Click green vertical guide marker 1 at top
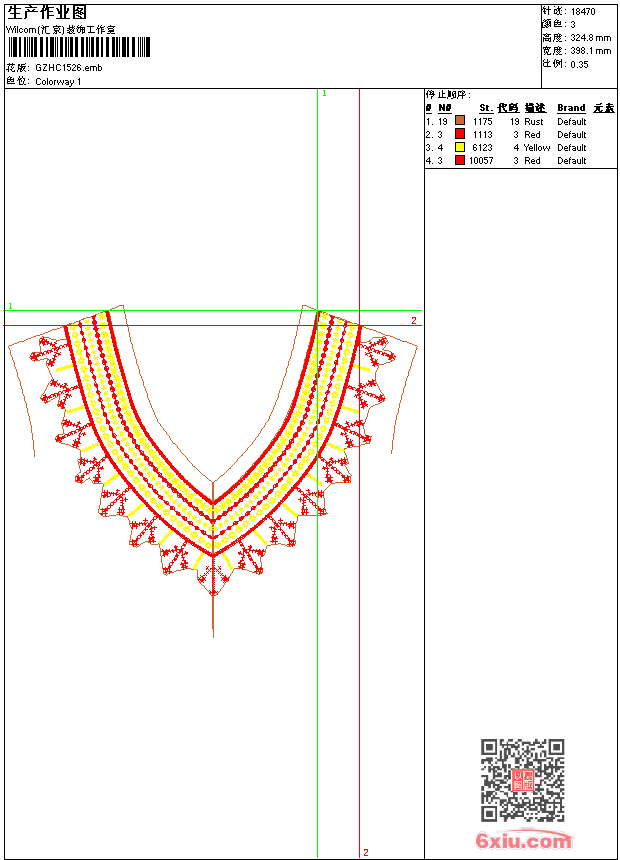This screenshot has height=860, width=620. (x=324, y=94)
